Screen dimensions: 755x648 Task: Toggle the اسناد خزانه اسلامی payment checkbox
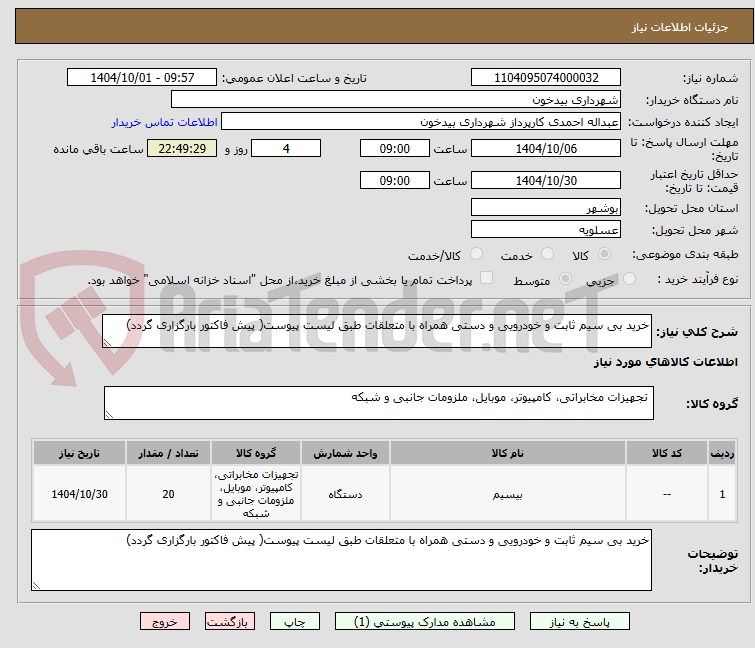[487, 278]
